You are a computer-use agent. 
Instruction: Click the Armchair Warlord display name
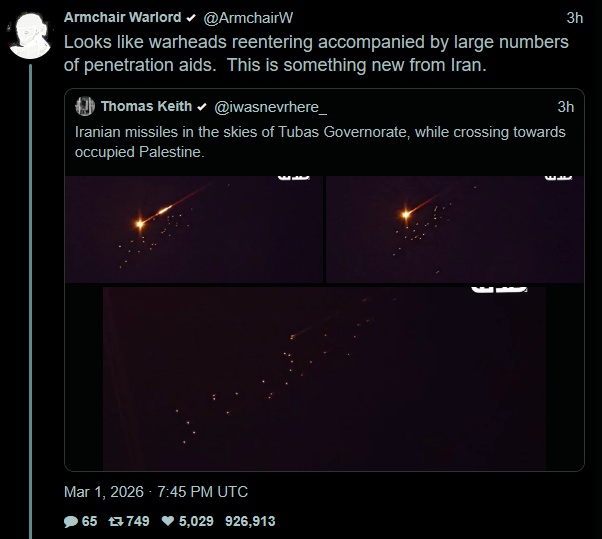click(x=122, y=18)
